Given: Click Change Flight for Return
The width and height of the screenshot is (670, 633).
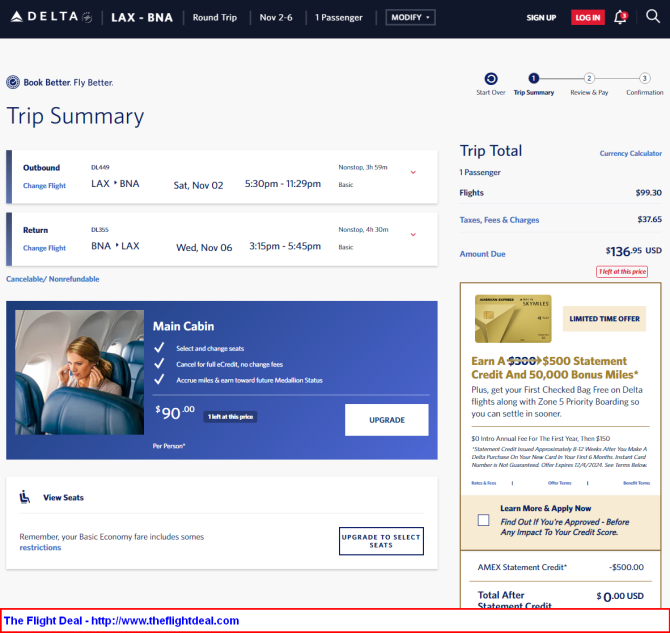Looking at the screenshot, I should click(x=44, y=248).
